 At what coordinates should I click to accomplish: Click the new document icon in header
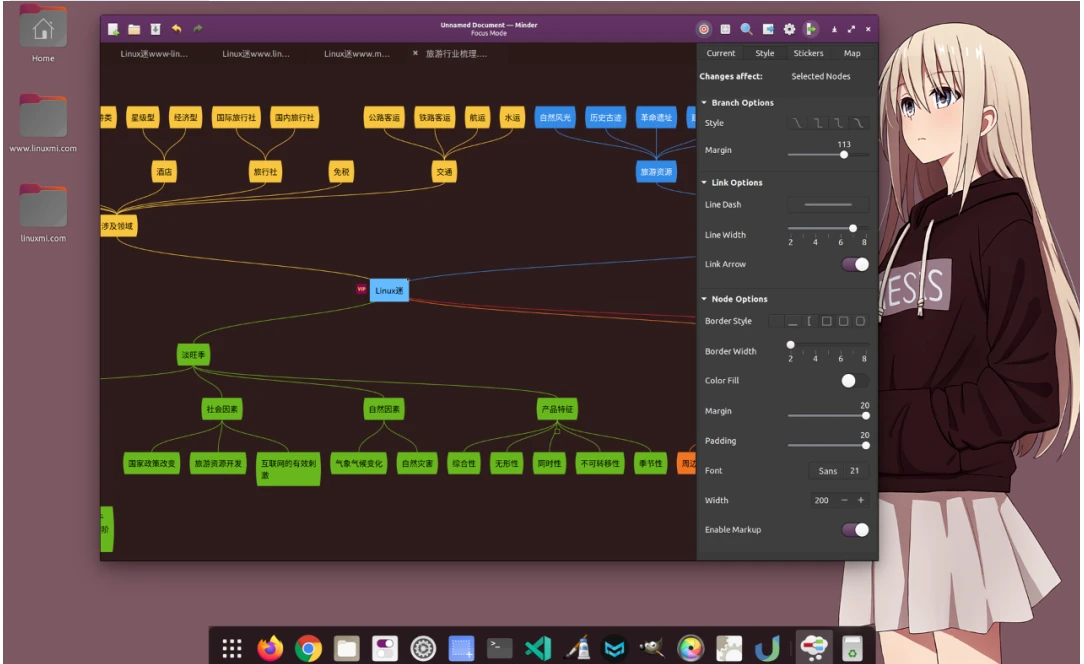tap(114, 29)
